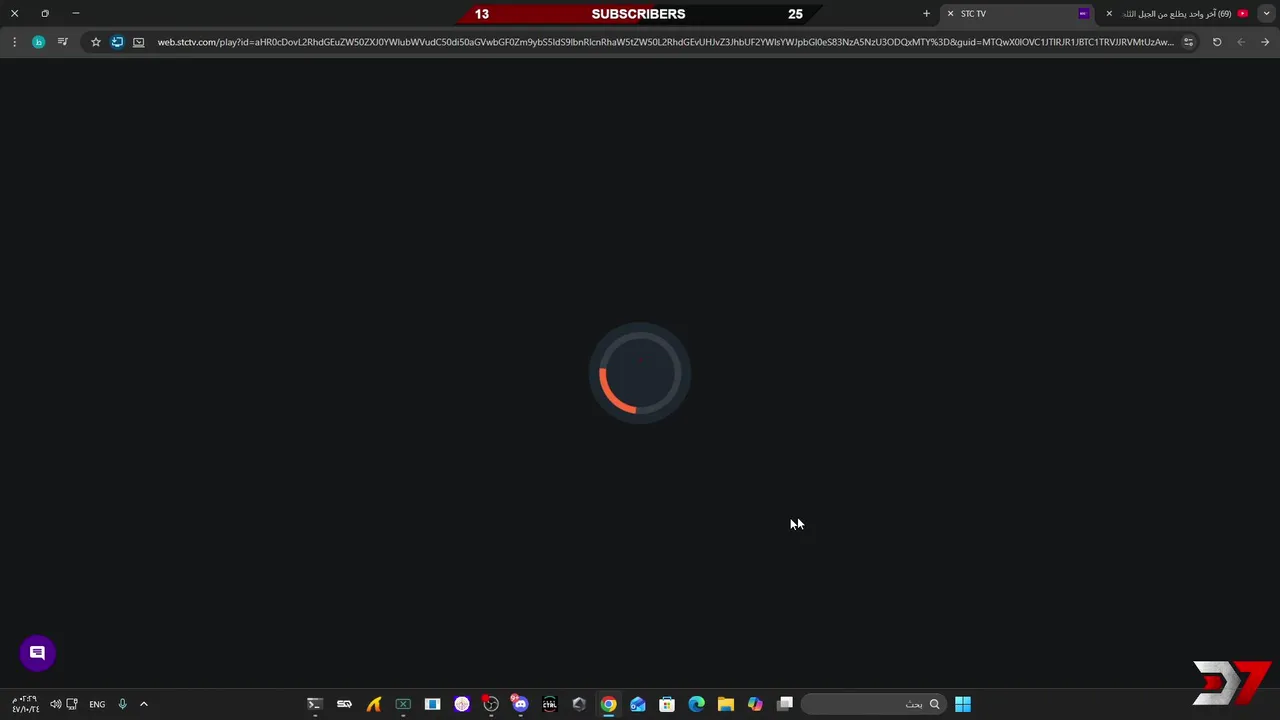1280x720 pixels.
Task: Open the Chrome profile avatar
Action: click(38, 42)
